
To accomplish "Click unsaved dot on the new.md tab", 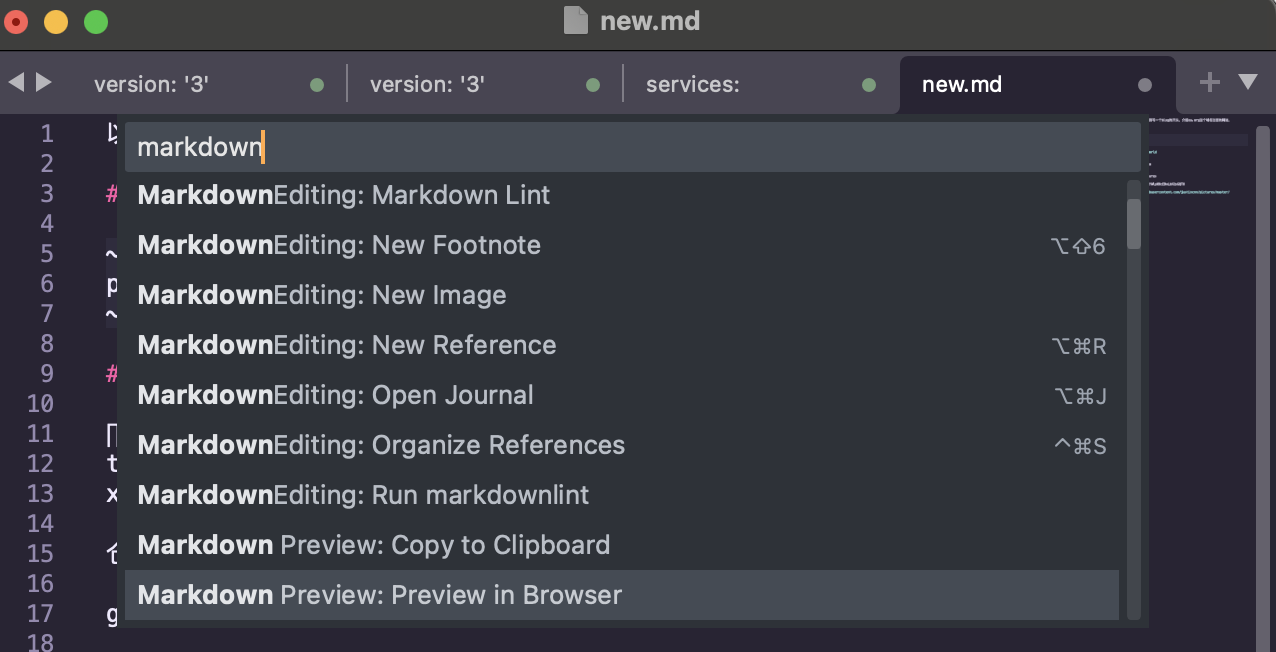I will pyautogui.click(x=1145, y=85).
